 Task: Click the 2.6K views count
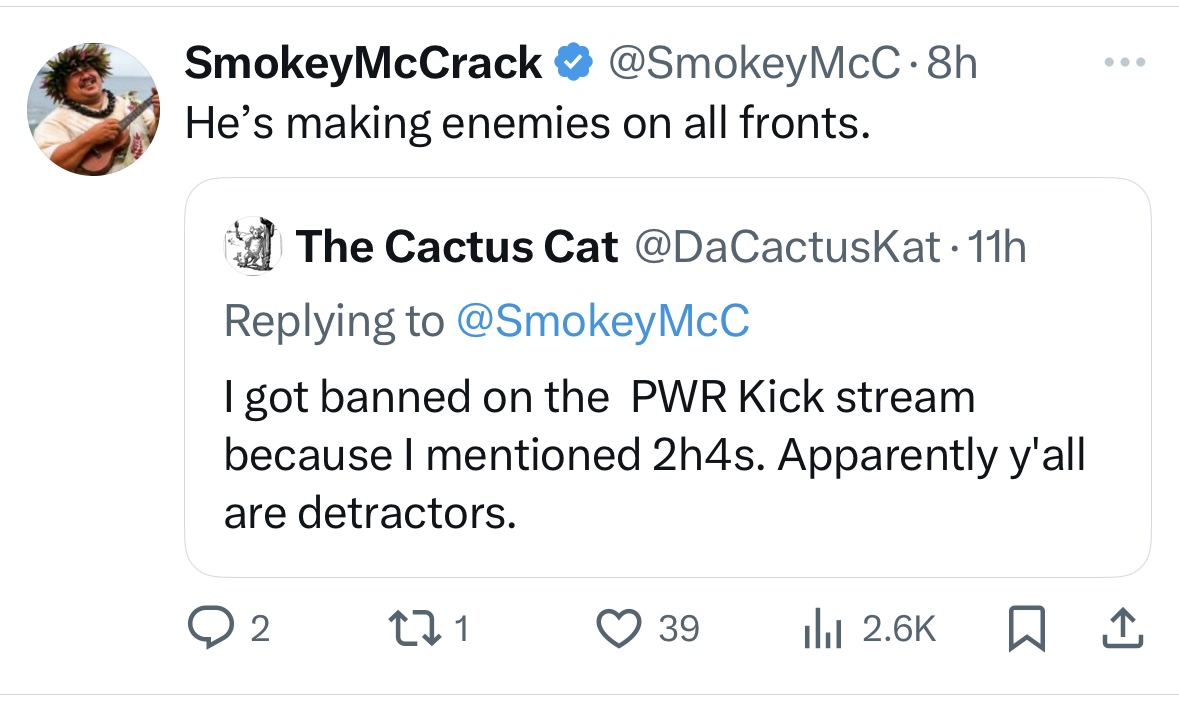pyautogui.click(x=899, y=629)
